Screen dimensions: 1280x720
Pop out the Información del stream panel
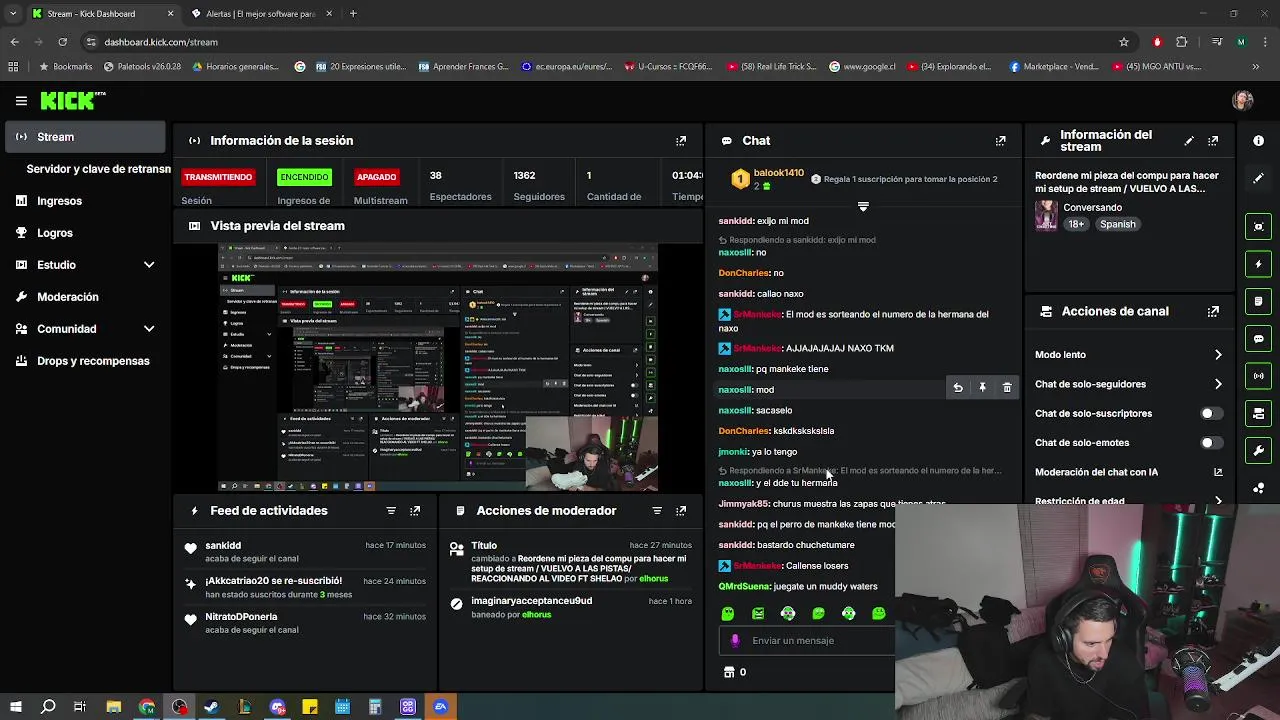[1213, 141]
